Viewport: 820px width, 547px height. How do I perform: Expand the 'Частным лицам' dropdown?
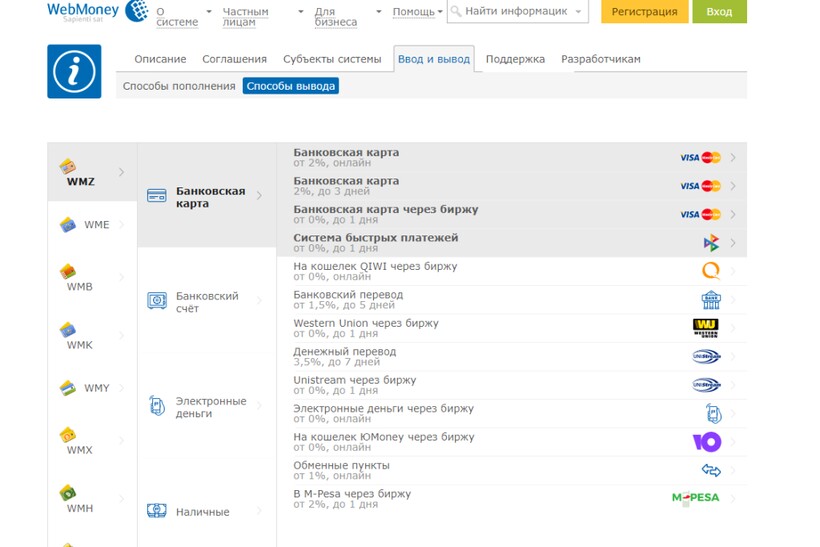coord(245,17)
